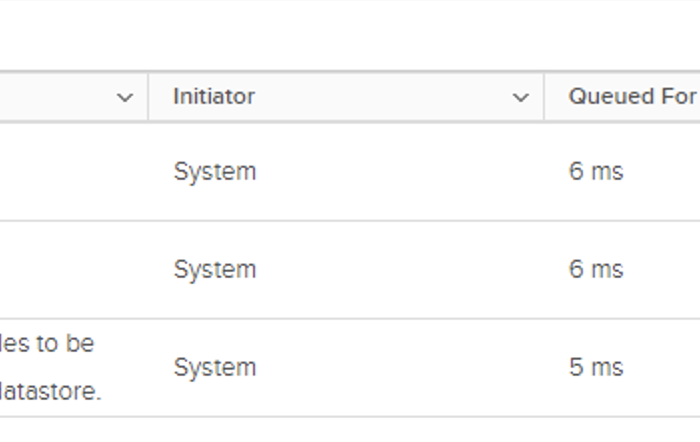700x442 pixels.
Task: Click empty second-row cell left of System
Action: (70, 270)
